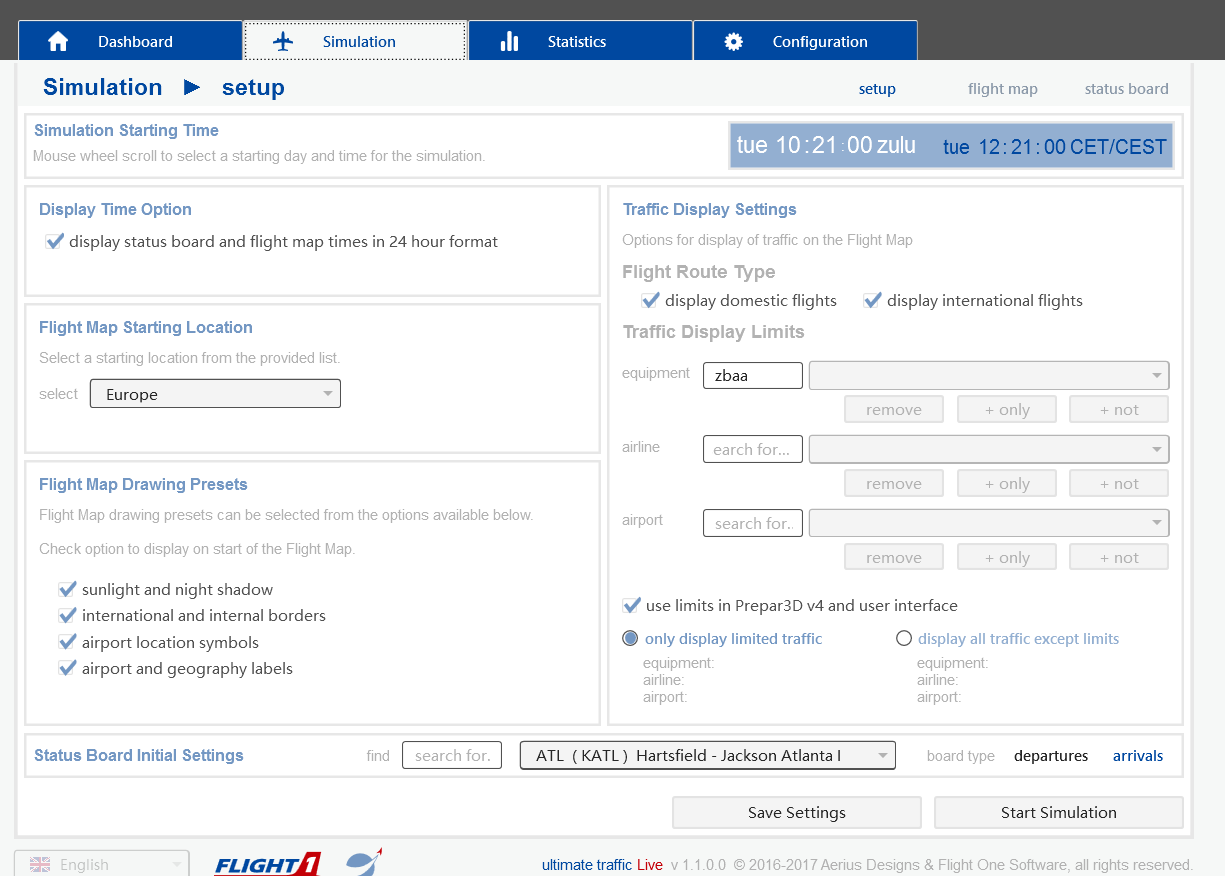
Task: Click remove button under equipment
Action: click(894, 409)
